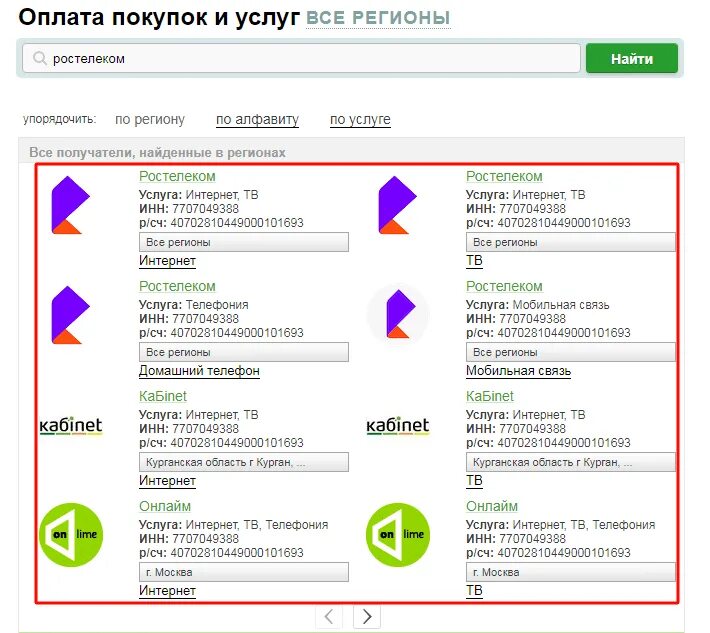This screenshot has width=710, height=633.
Task: Click Ростелеком logo beside Домашний телефон
Action: click(71, 315)
